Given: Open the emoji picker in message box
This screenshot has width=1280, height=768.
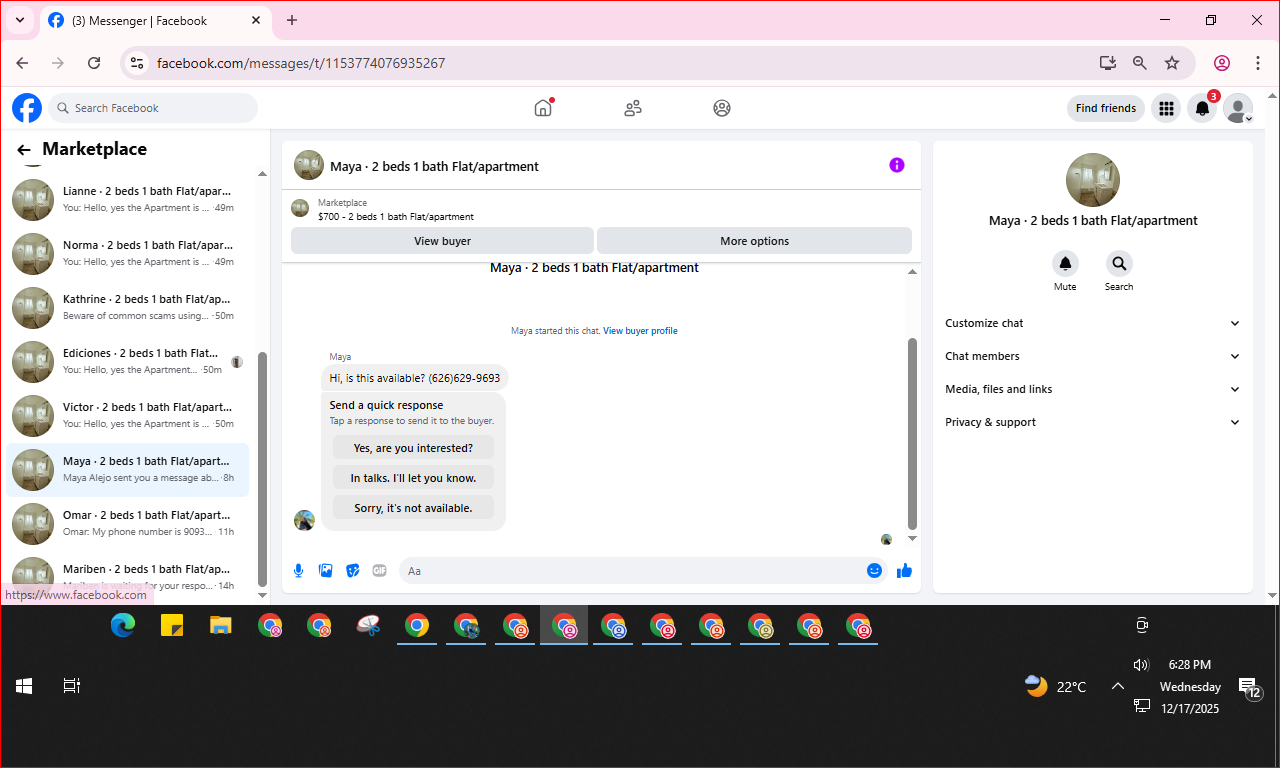Looking at the screenshot, I should pyautogui.click(x=875, y=570).
